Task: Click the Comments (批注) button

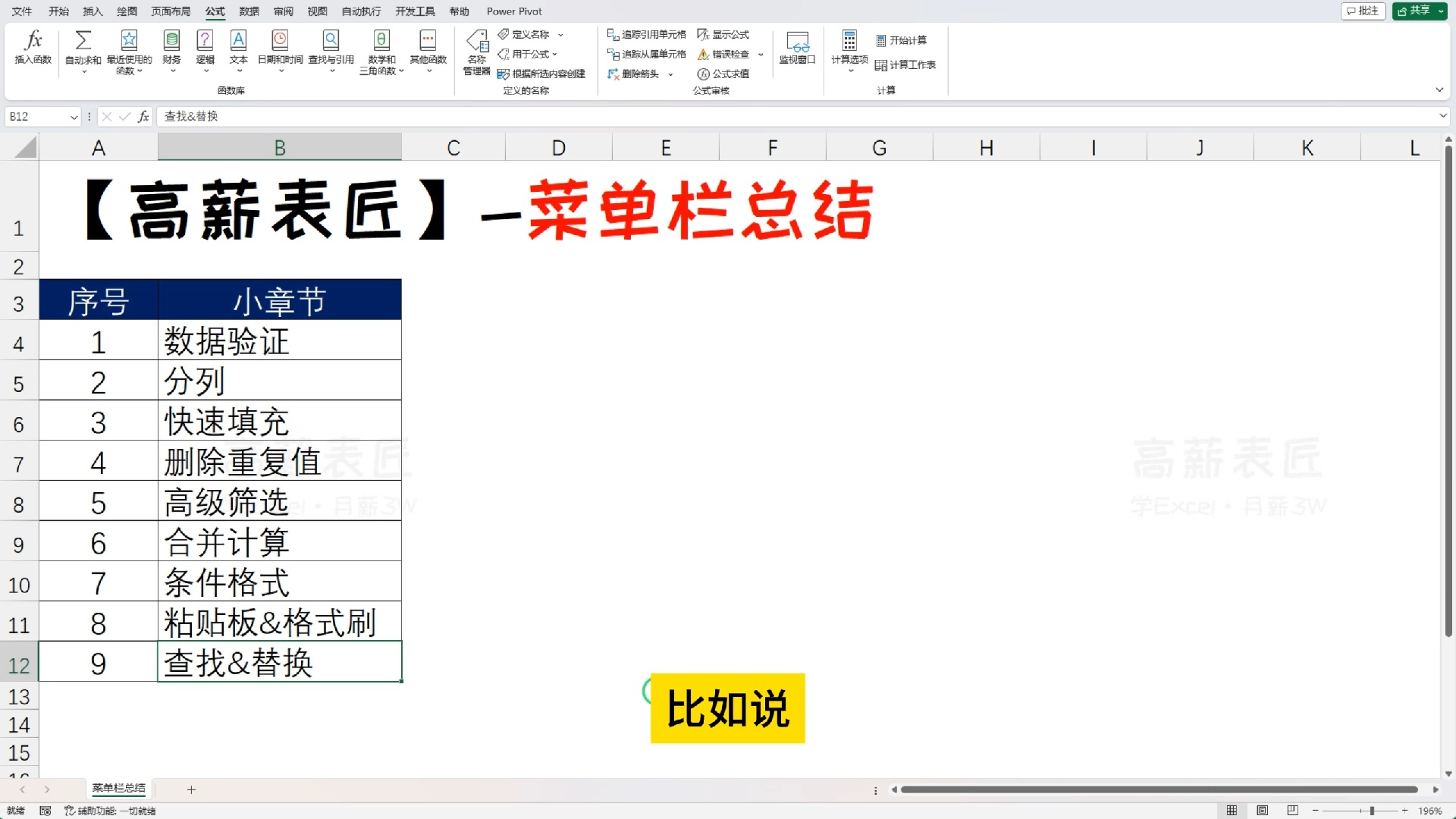Action: [x=1363, y=11]
